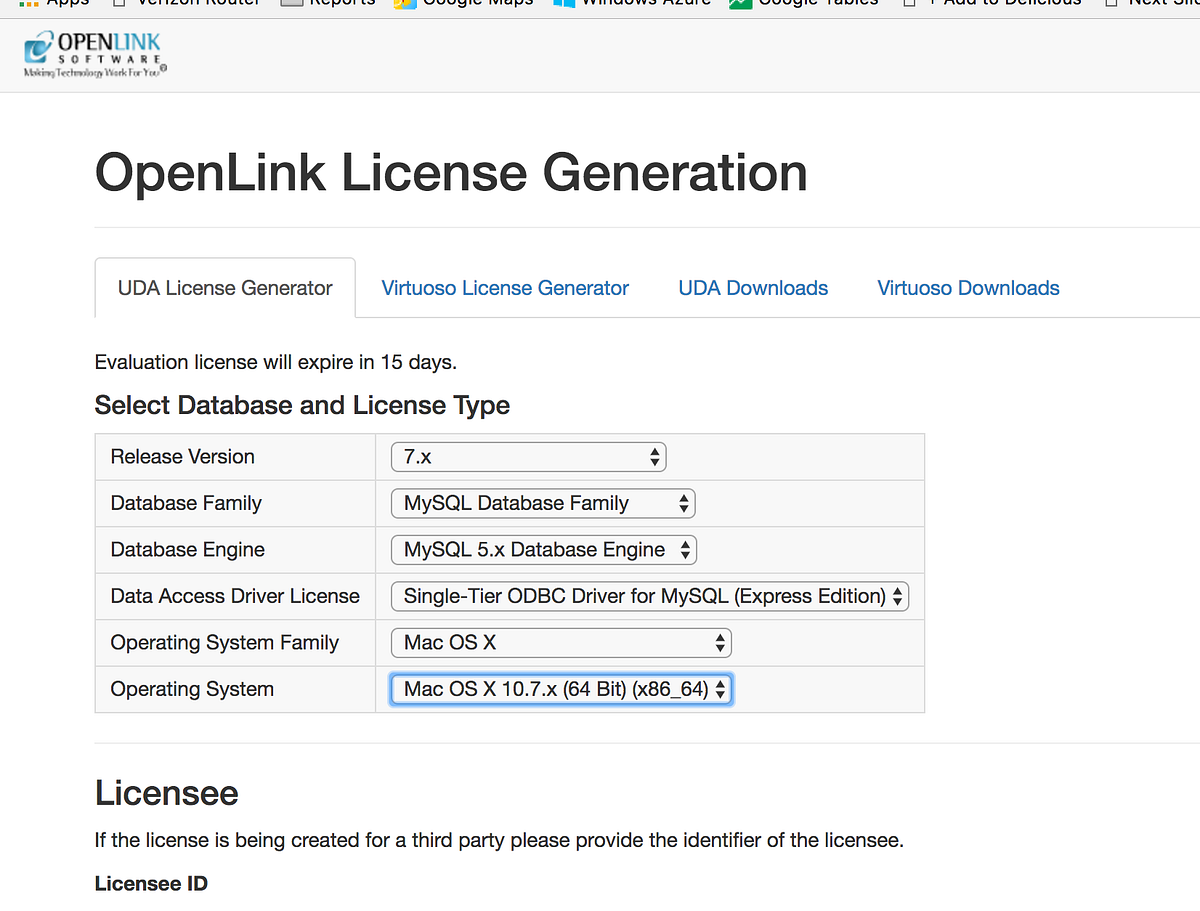Expand the Data Access Driver License dropdown
This screenshot has height=911, width=1200.
650,596
